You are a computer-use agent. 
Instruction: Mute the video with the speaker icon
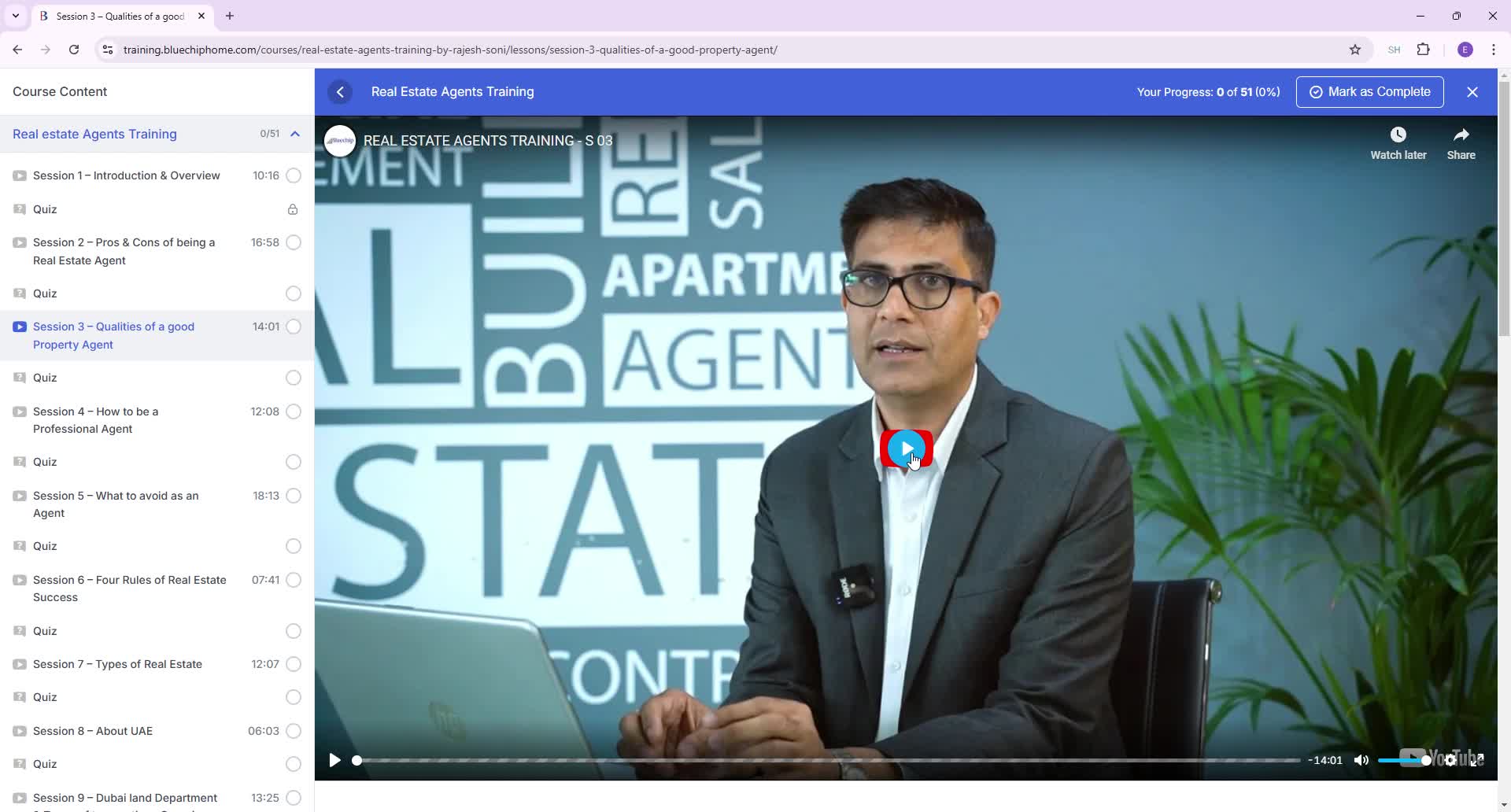(1361, 760)
